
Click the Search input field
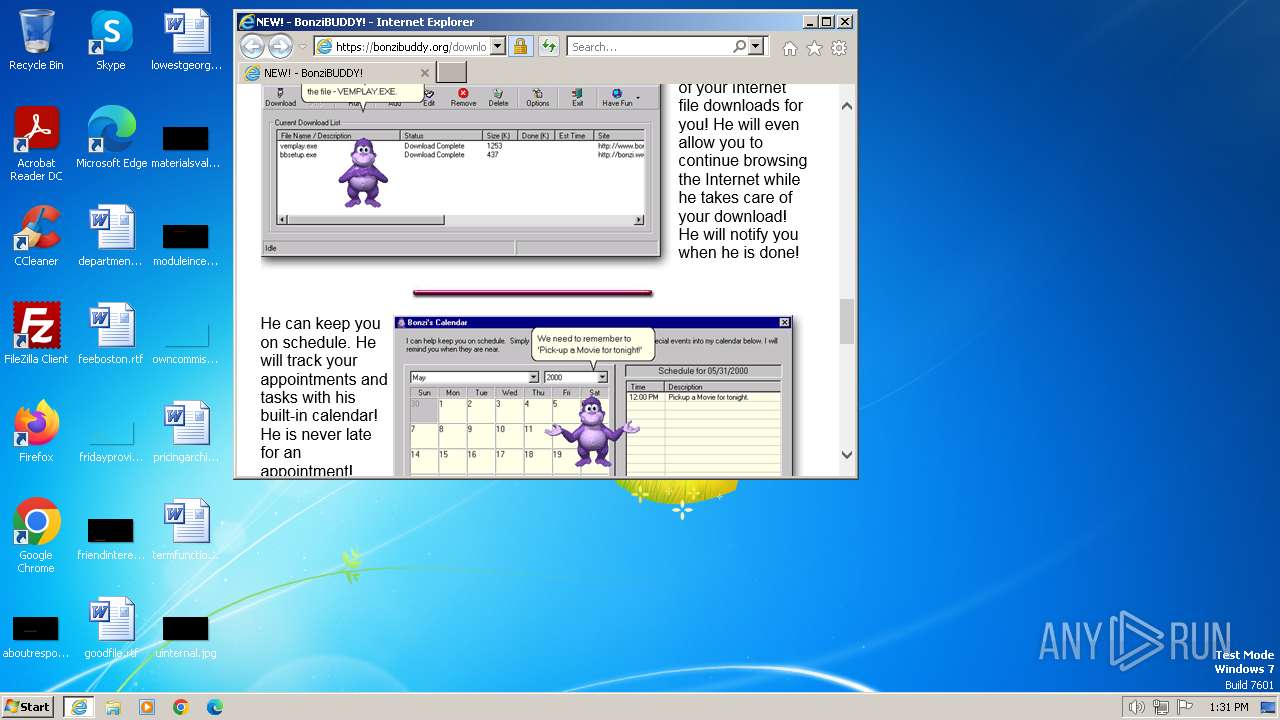(650, 46)
